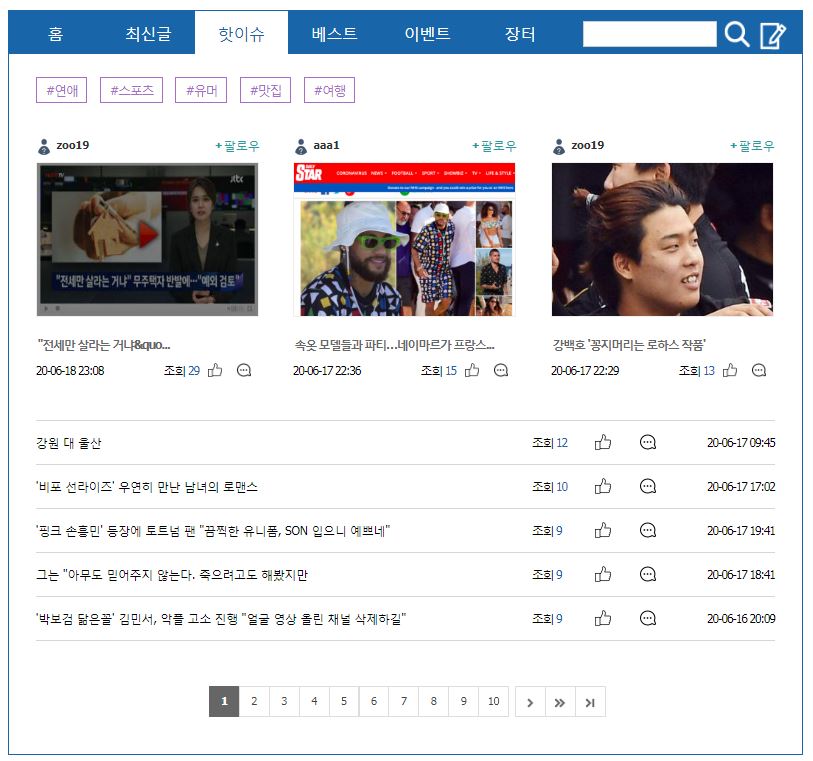Switch to the 베스트 tab

334,34
